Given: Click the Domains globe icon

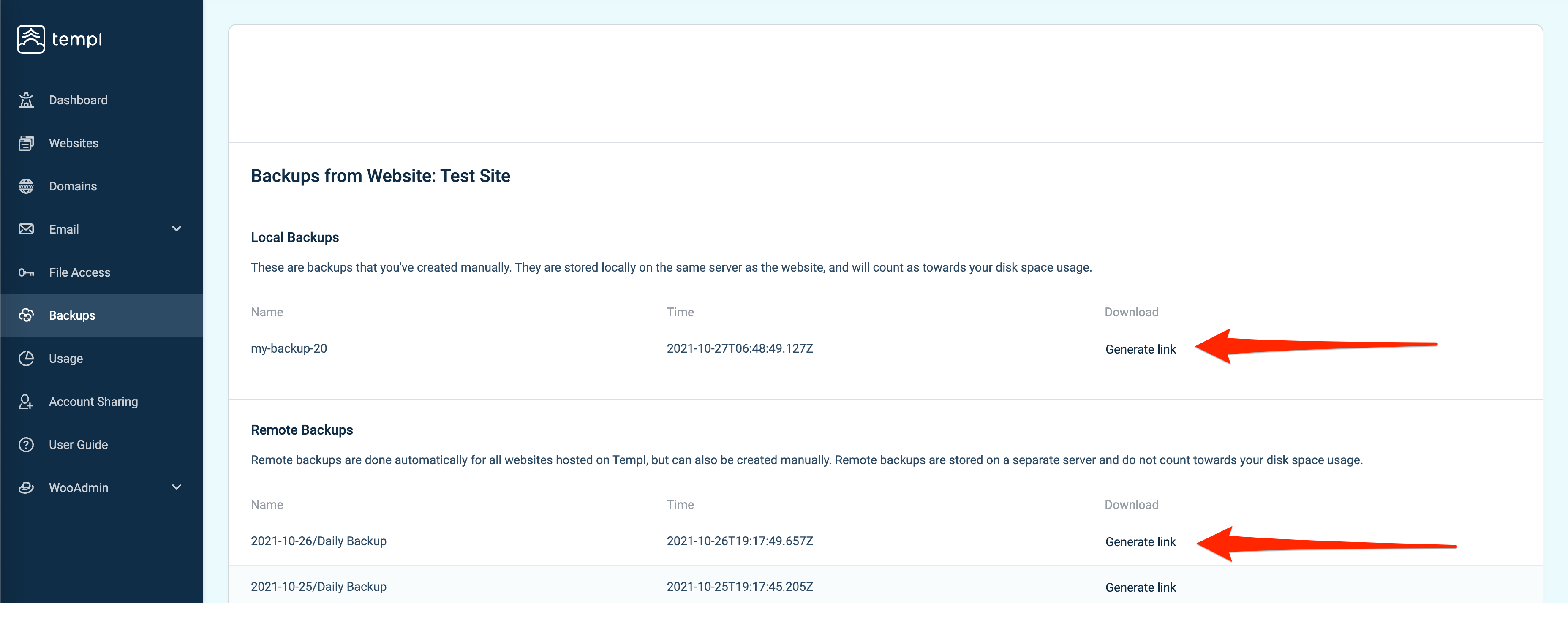Looking at the screenshot, I should pos(26,186).
